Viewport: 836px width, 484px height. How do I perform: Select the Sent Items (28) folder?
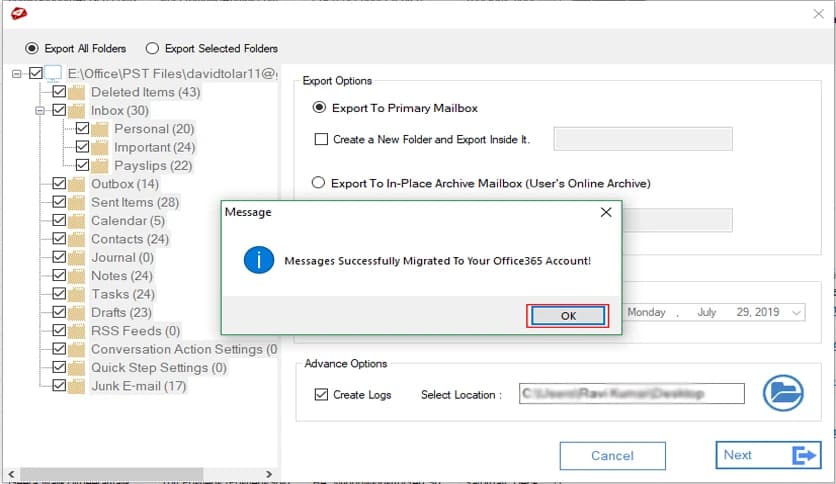point(135,203)
